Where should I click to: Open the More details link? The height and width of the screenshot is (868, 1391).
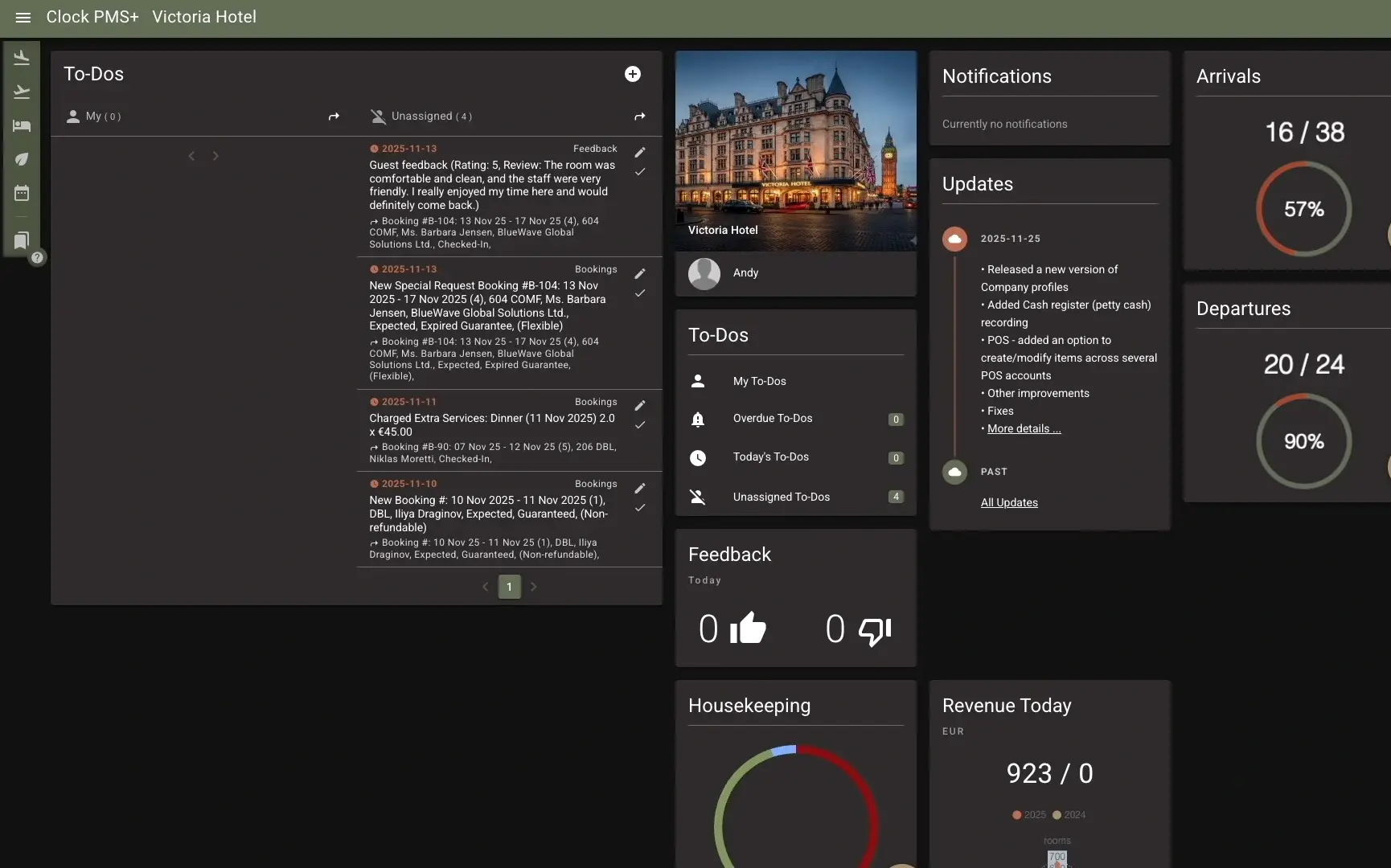1024,429
